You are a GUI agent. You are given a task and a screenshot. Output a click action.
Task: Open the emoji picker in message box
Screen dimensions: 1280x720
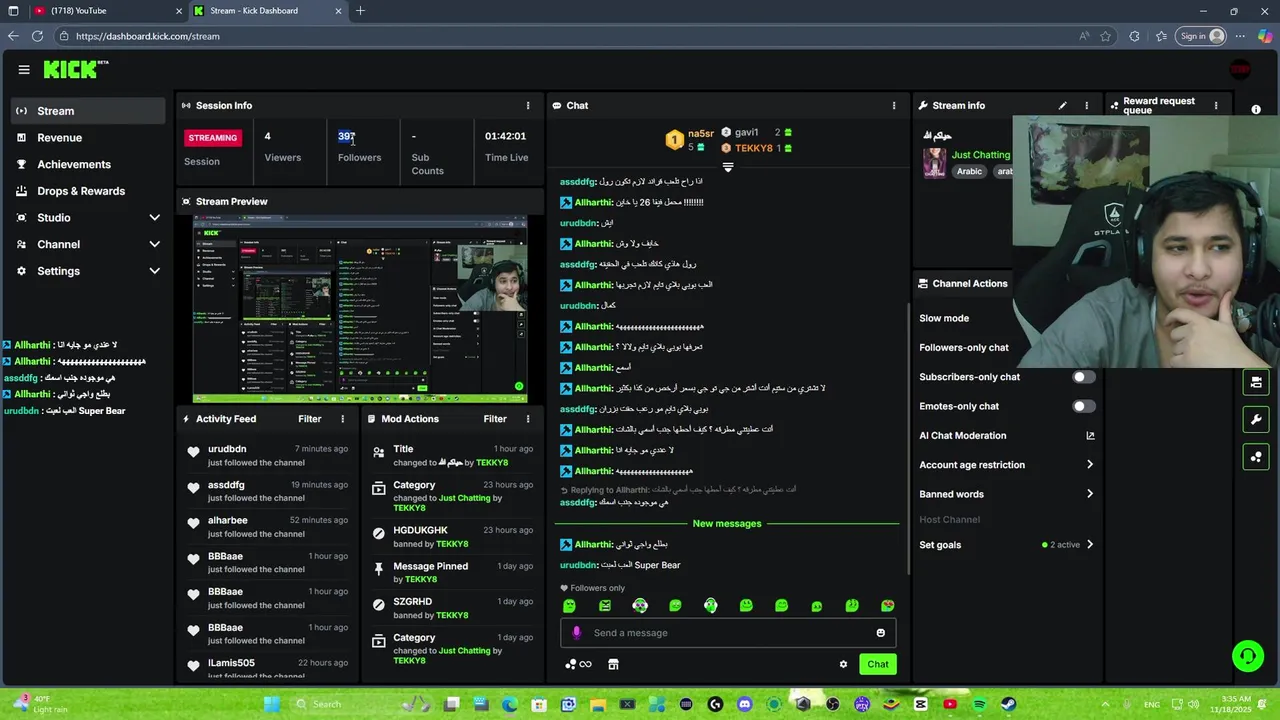[x=880, y=633]
